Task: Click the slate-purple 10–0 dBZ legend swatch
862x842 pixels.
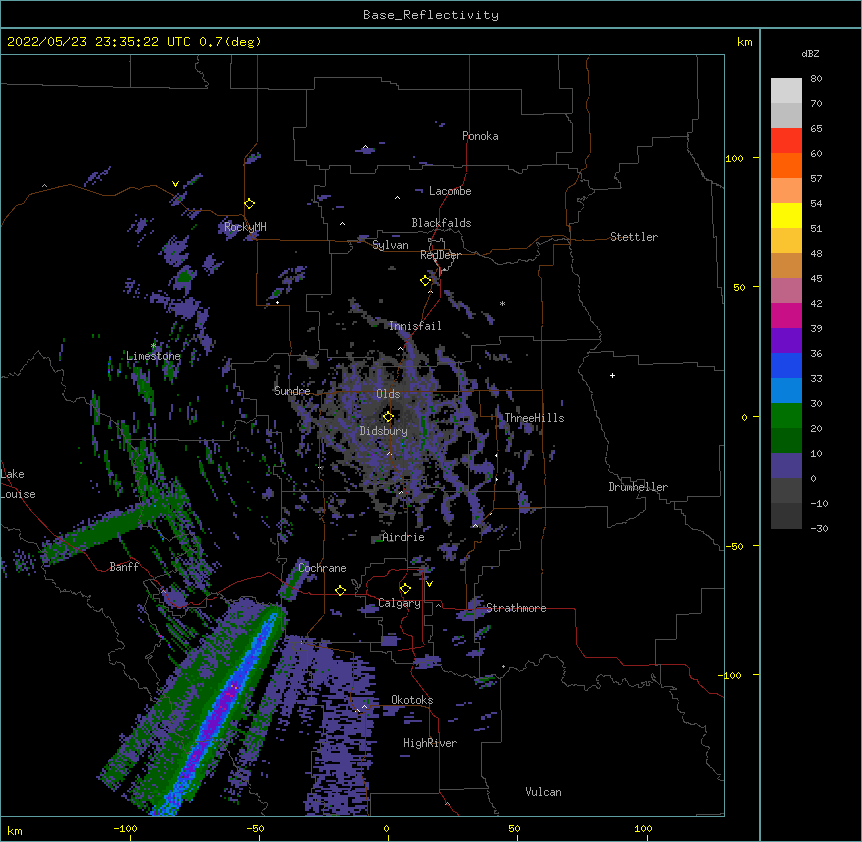Action: pos(786,466)
